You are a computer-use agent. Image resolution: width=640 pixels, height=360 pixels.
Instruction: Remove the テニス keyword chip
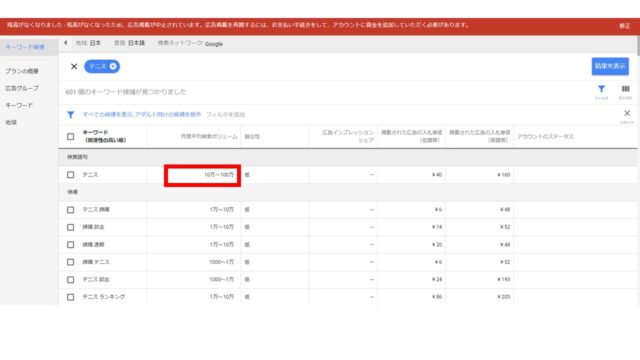click(x=113, y=66)
